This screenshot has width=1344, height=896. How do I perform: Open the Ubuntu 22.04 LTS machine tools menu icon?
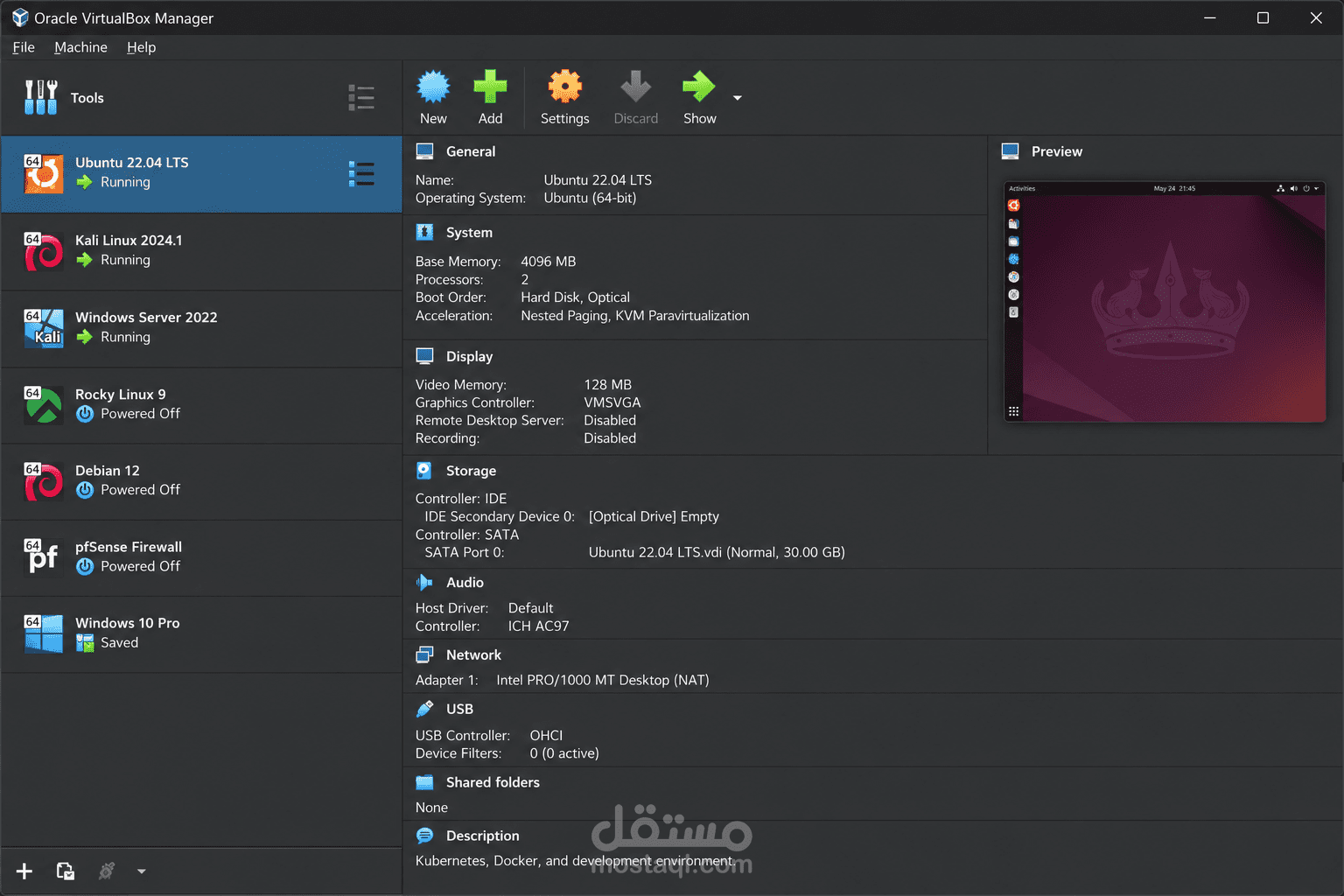pos(360,174)
